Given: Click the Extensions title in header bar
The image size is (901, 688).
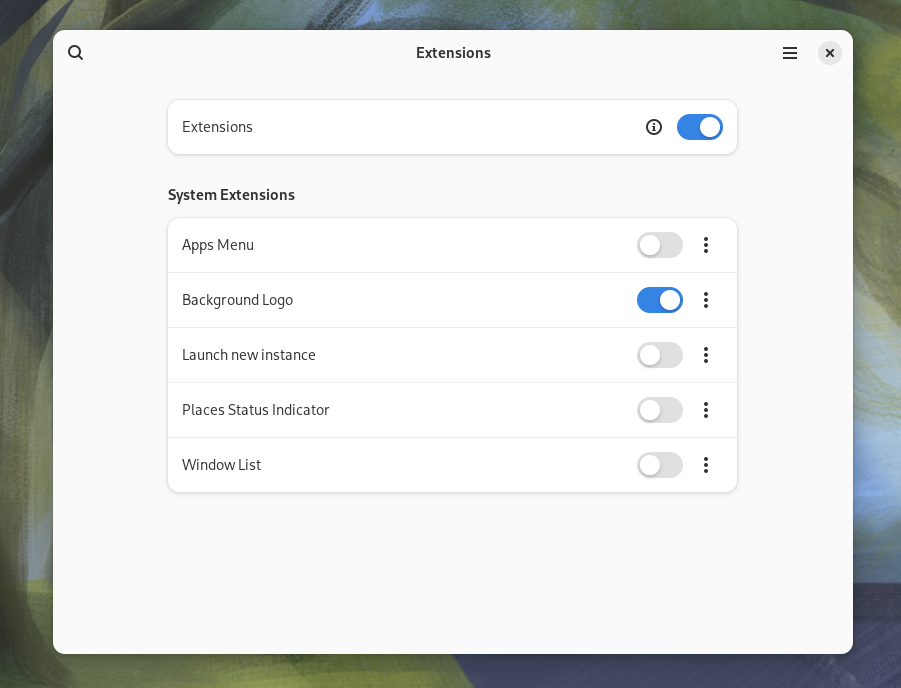Looking at the screenshot, I should pyautogui.click(x=453, y=53).
